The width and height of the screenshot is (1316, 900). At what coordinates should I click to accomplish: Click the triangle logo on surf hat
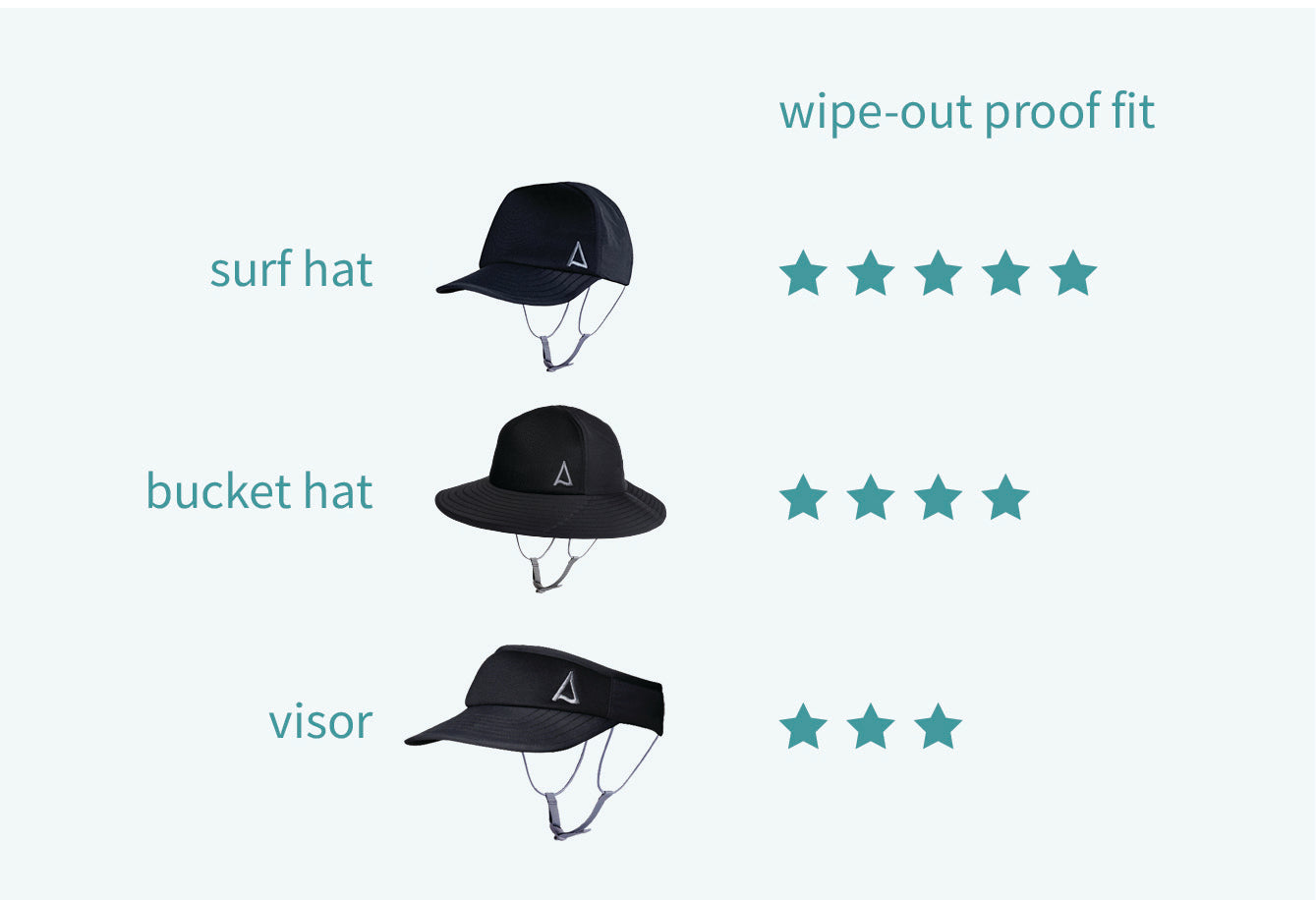(x=577, y=256)
